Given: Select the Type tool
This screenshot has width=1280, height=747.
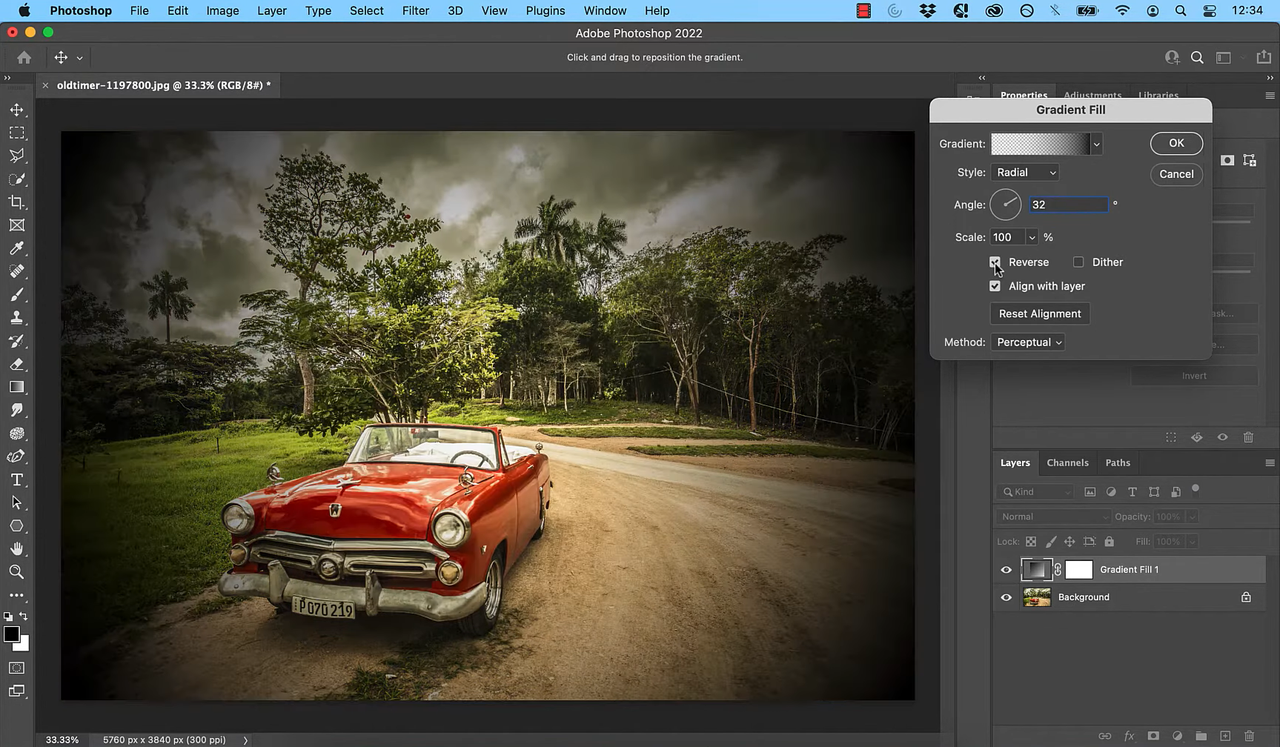Looking at the screenshot, I should coord(16,479).
